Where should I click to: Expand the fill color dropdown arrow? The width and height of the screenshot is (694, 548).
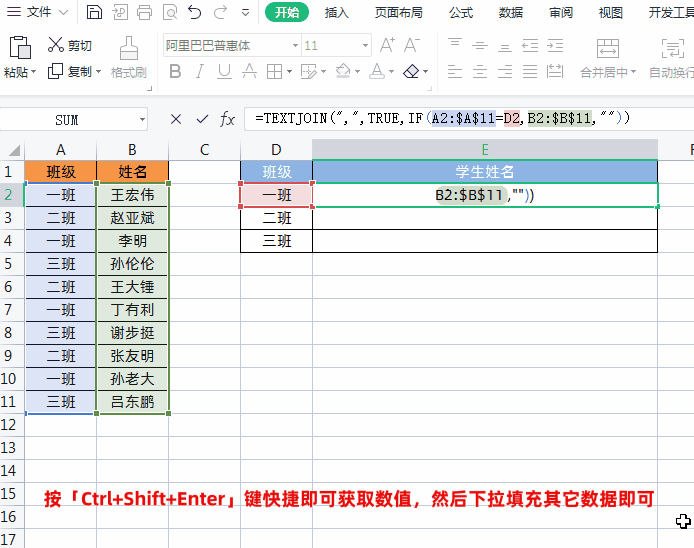358,71
